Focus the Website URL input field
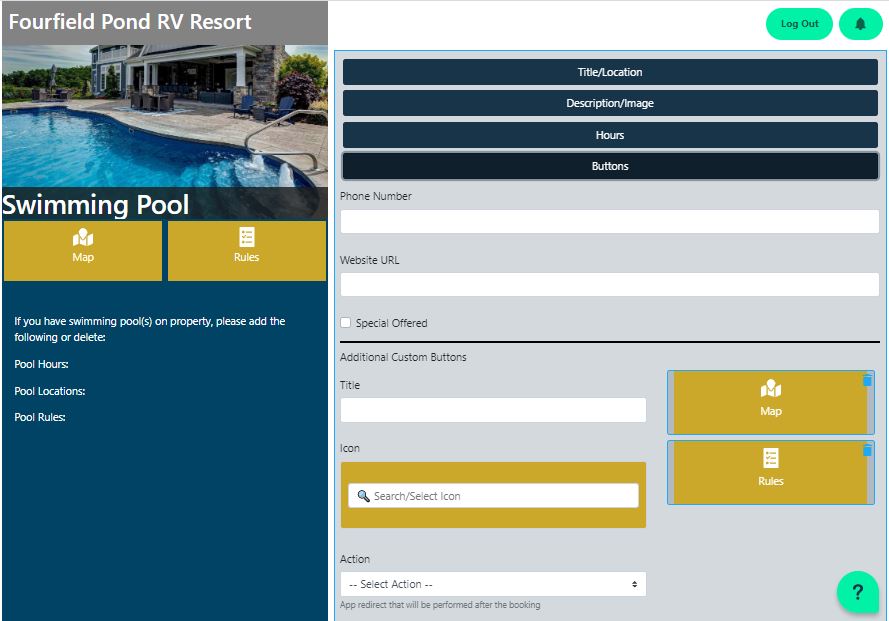 click(x=609, y=285)
